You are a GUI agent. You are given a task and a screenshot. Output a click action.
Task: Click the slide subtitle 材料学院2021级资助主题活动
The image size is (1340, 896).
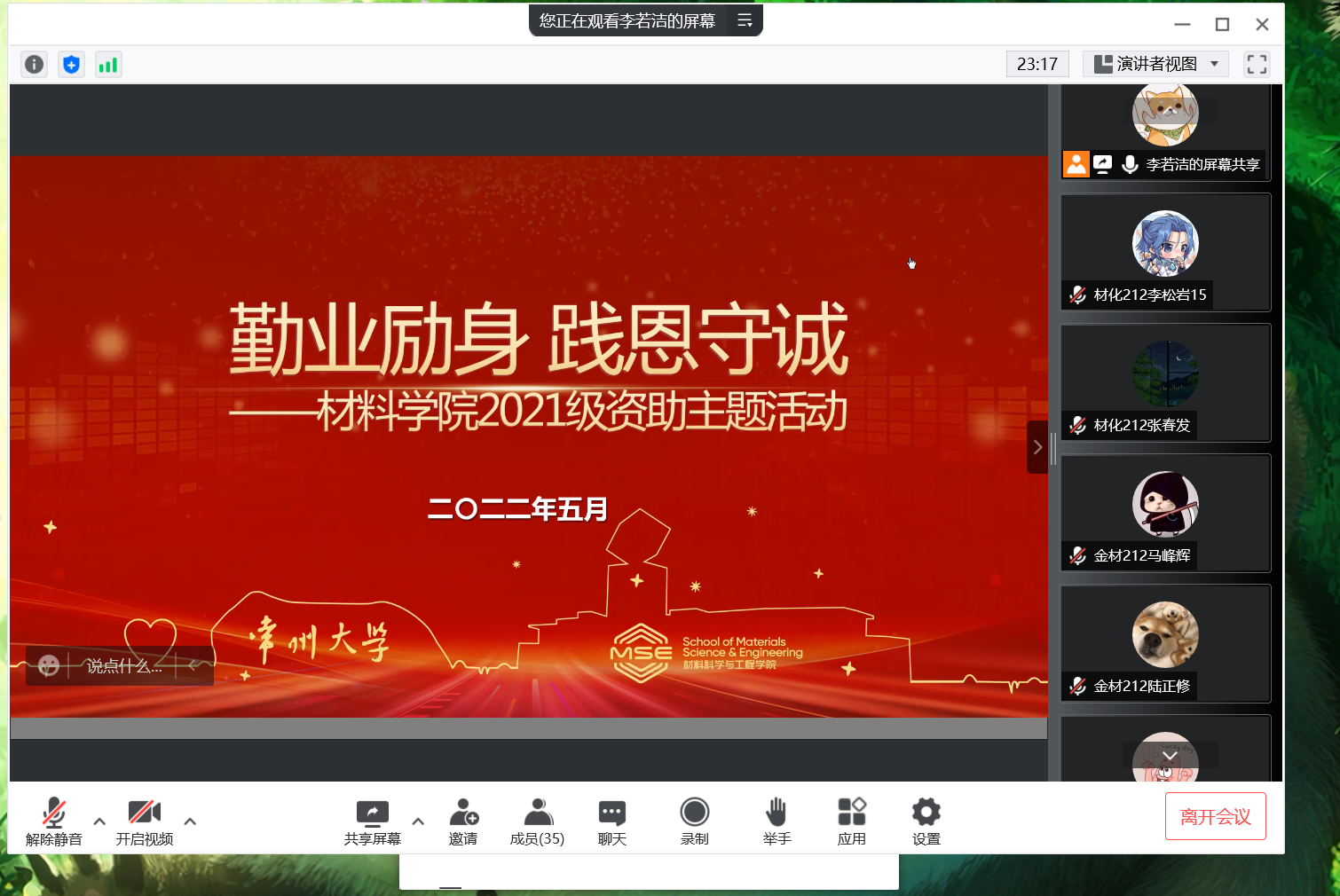point(582,411)
